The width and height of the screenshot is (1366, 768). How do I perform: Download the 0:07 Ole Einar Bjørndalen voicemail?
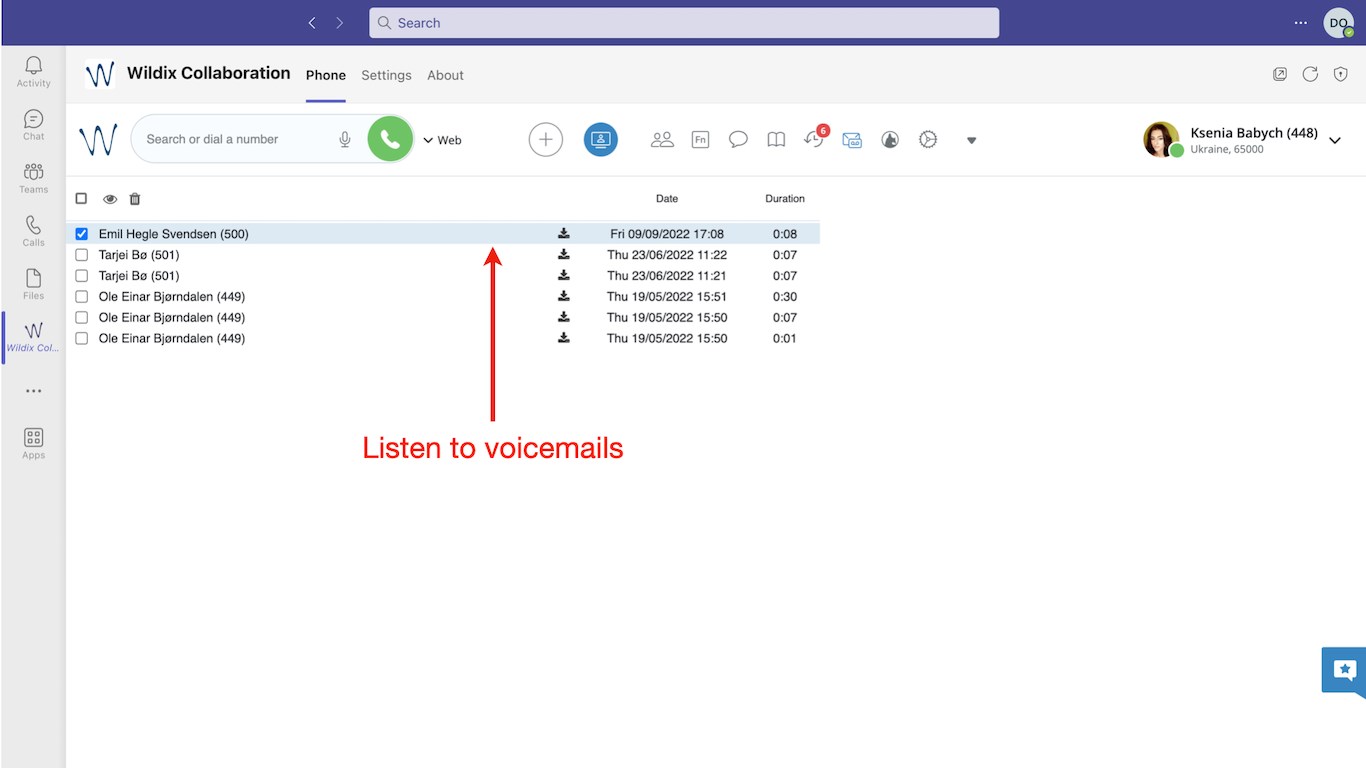(564, 317)
